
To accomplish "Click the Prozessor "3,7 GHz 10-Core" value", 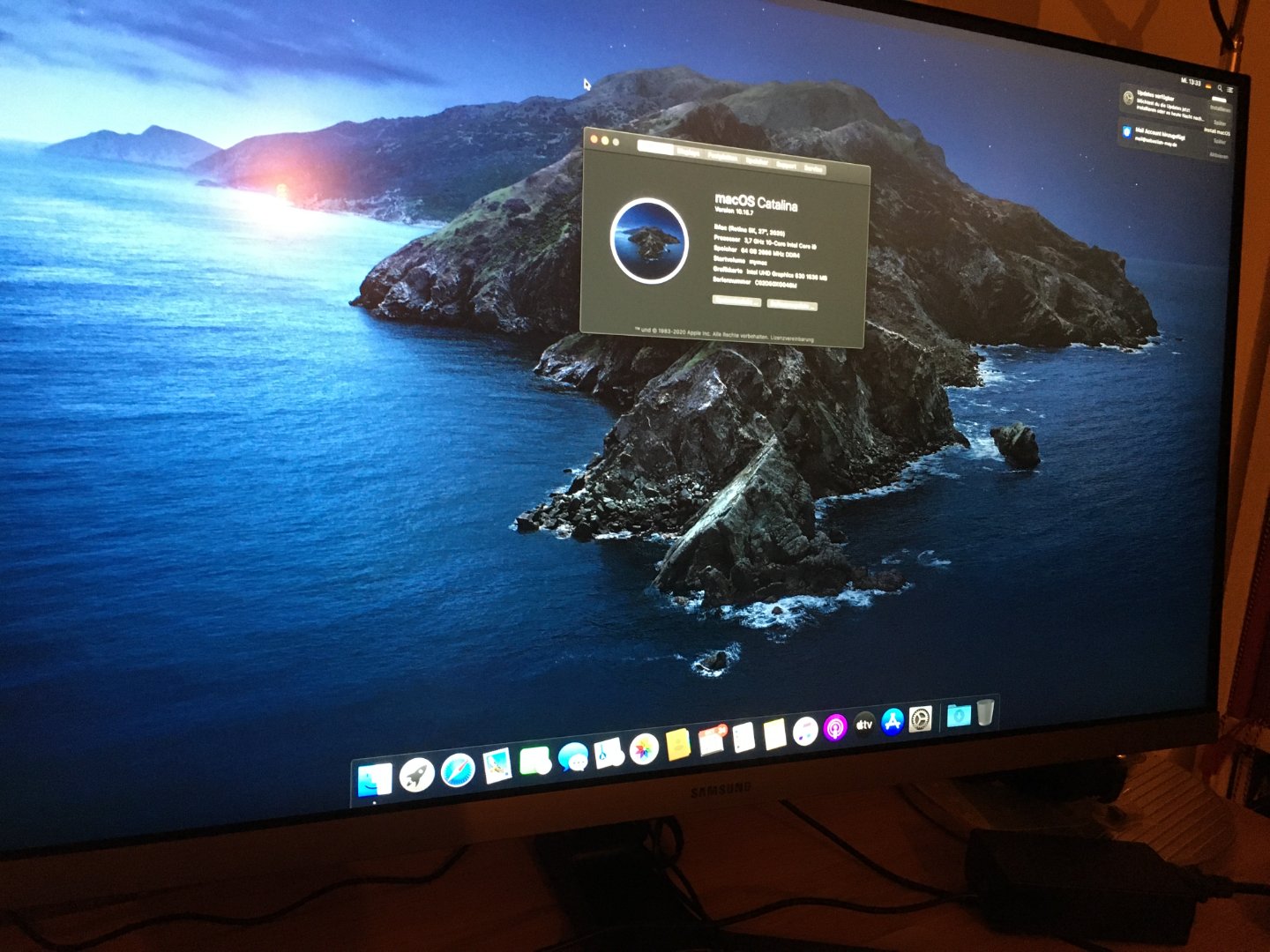I will point(781,244).
